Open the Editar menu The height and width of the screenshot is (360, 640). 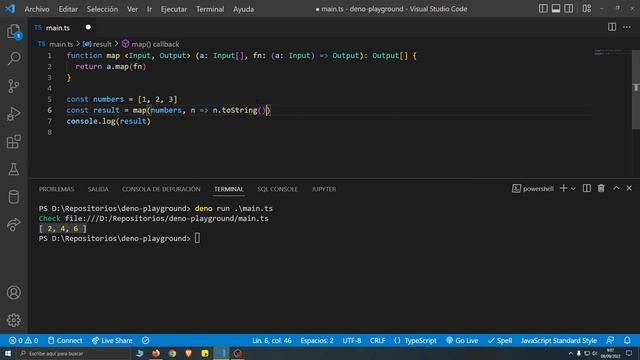[68, 9]
